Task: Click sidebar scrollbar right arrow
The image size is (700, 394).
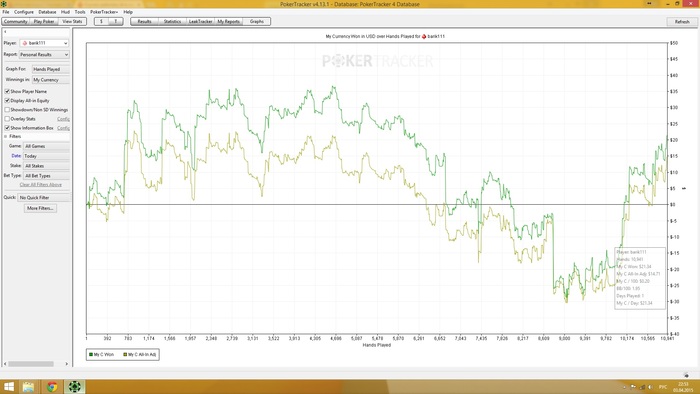Action: (67, 364)
